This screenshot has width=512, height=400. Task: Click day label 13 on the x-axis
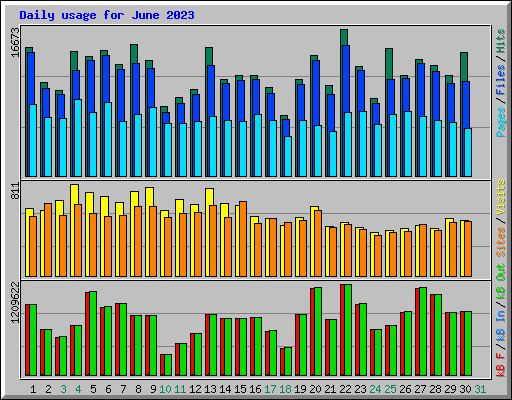210,389
